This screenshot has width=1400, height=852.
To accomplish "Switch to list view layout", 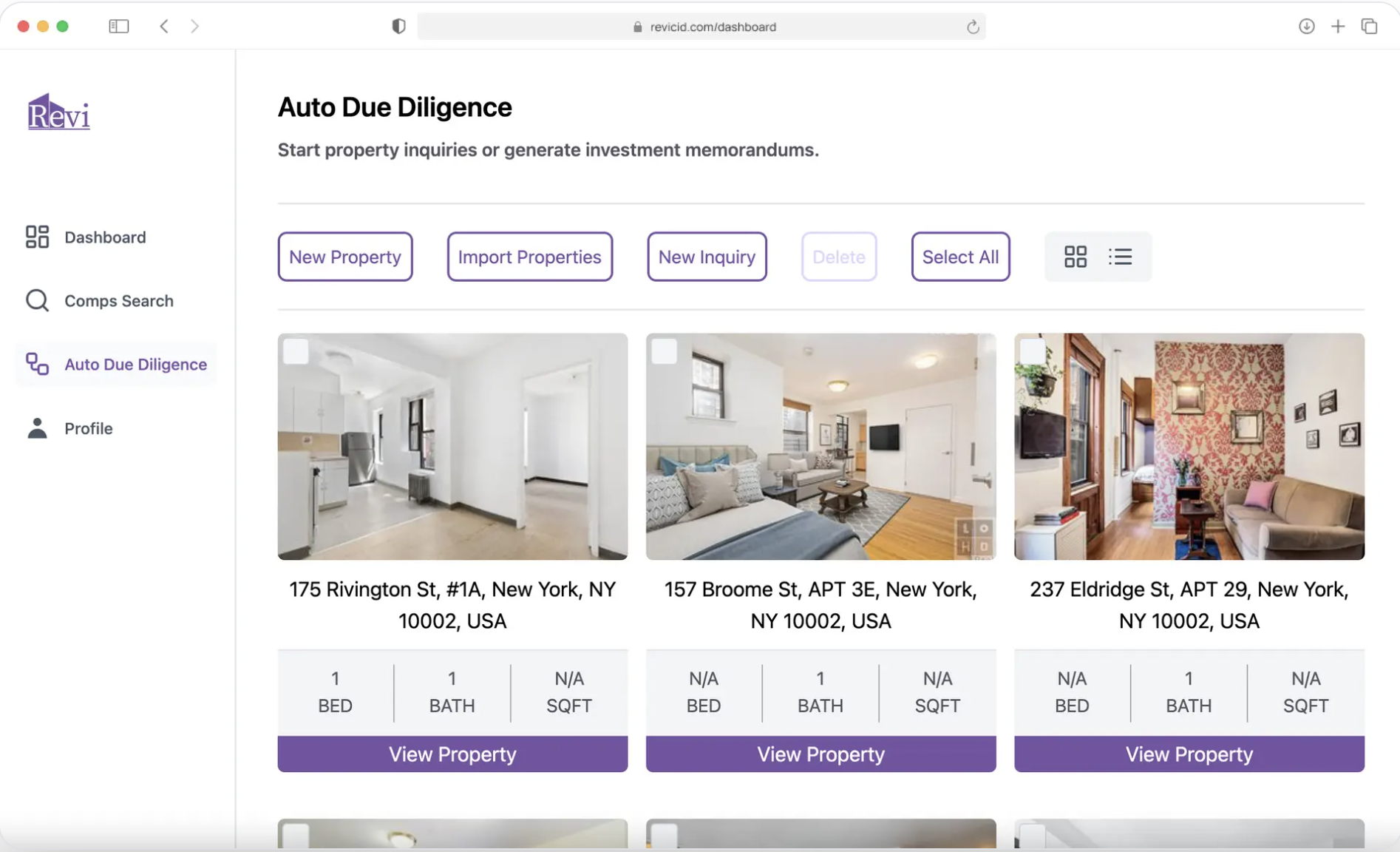I will click(x=1120, y=257).
